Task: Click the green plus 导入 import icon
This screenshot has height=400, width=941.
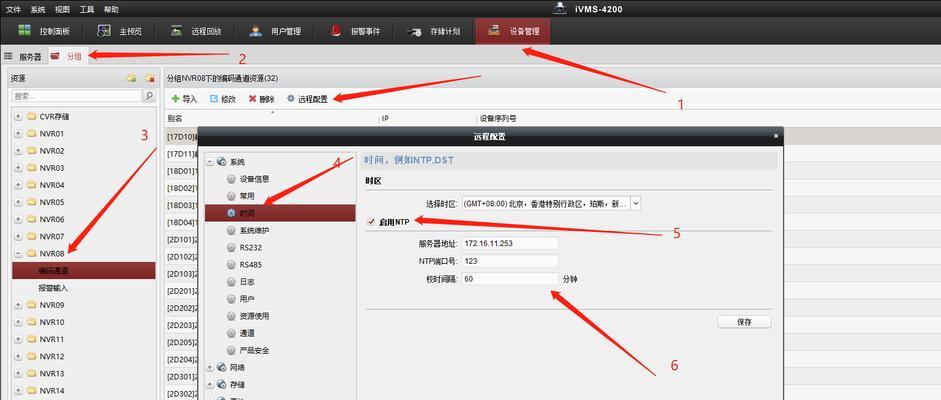Action: coord(175,99)
